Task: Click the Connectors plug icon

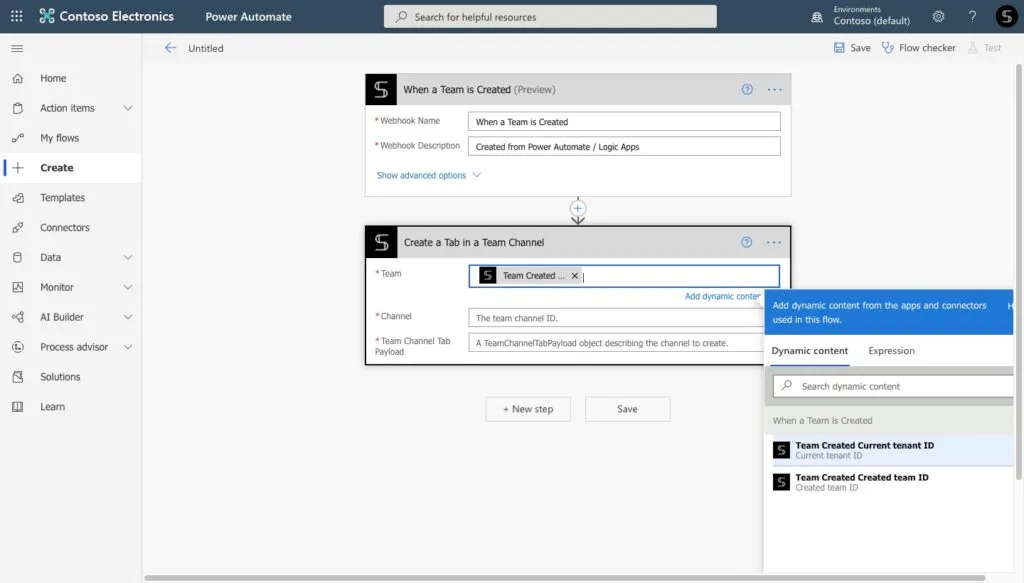Action: point(18,227)
